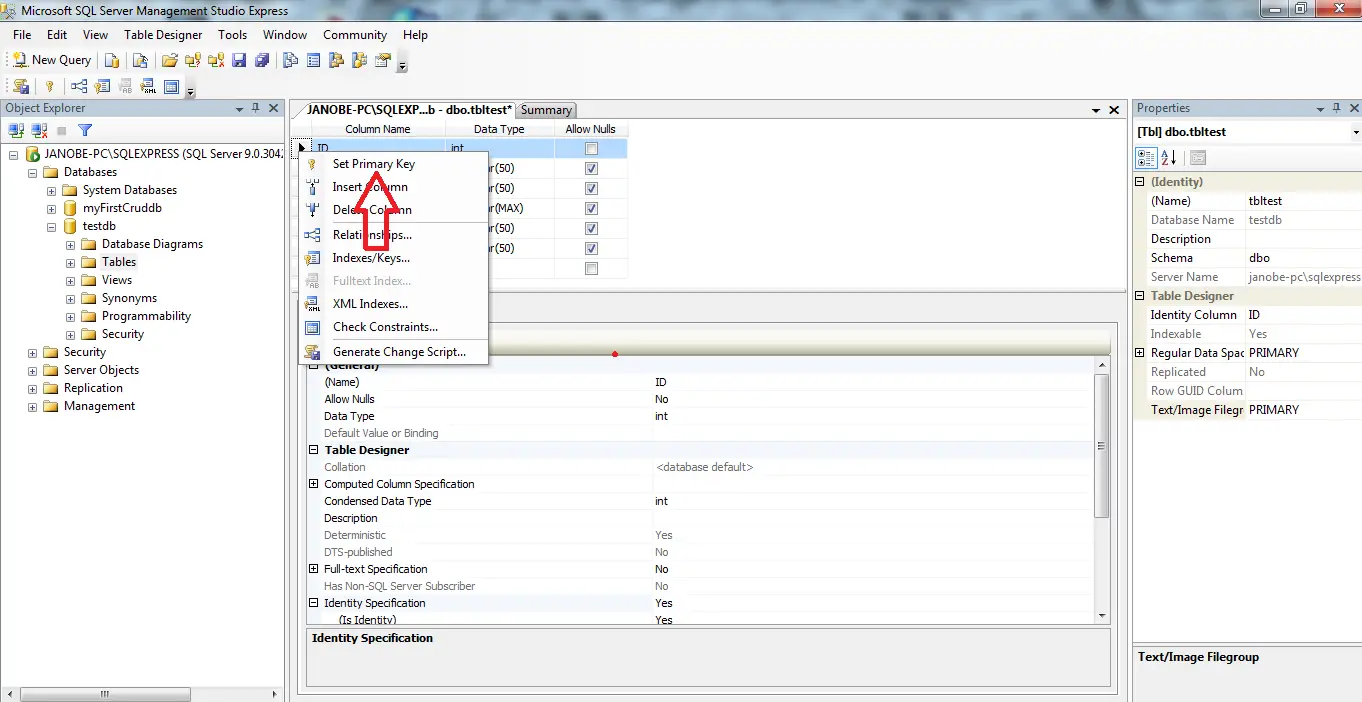Screen dimensions: 1362x702
Task: Click the Categorized view icon in Properties
Action: click(1147, 158)
